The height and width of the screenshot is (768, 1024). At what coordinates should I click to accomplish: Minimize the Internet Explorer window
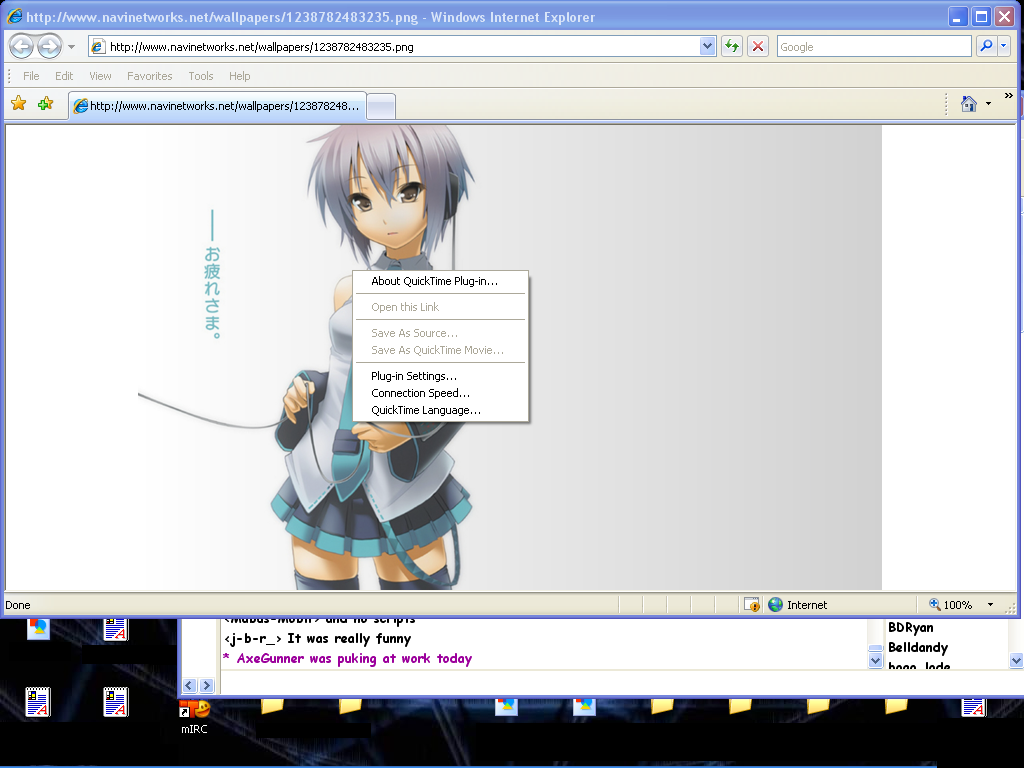[x=957, y=17]
